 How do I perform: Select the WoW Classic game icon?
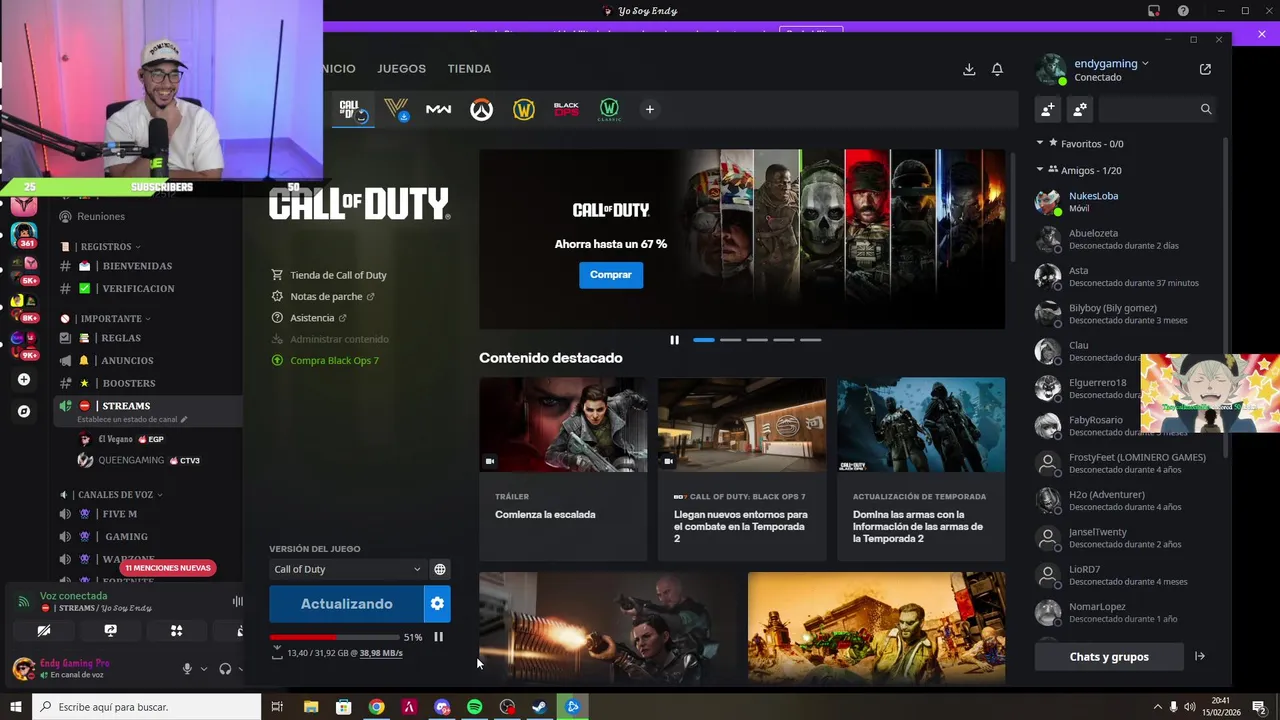[x=609, y=110]
